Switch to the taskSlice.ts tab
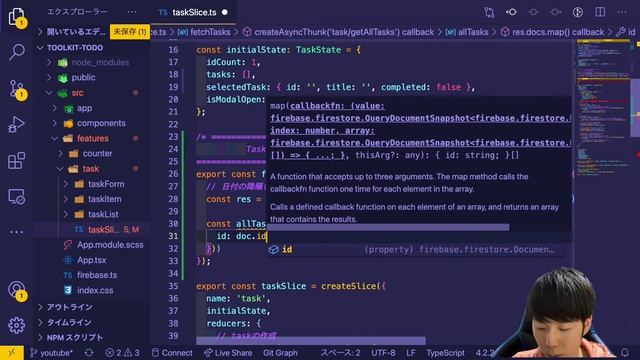This screenshot has width=640, height=360. pos(194,12)
